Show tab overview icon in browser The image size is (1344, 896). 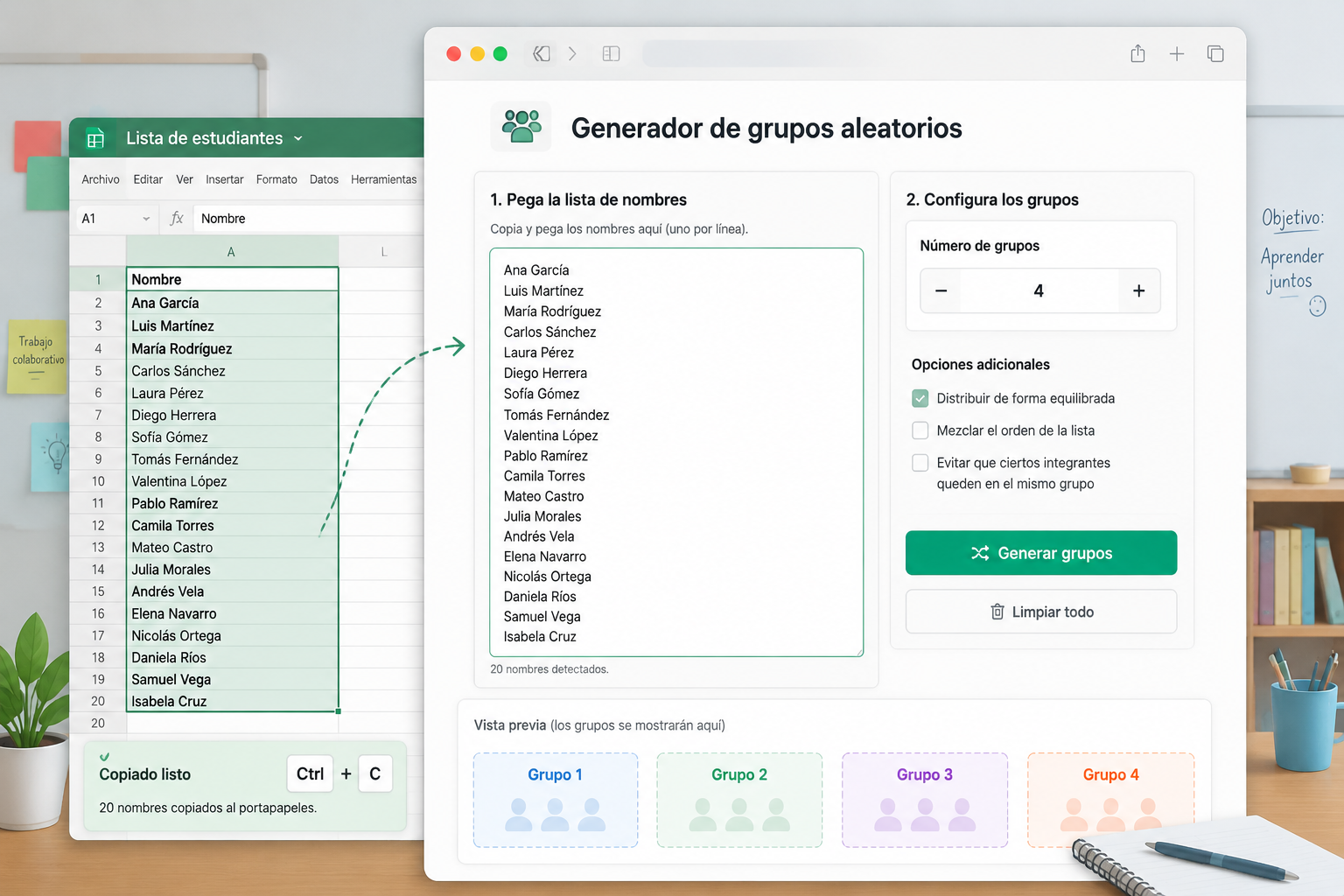click(1215, 53)
